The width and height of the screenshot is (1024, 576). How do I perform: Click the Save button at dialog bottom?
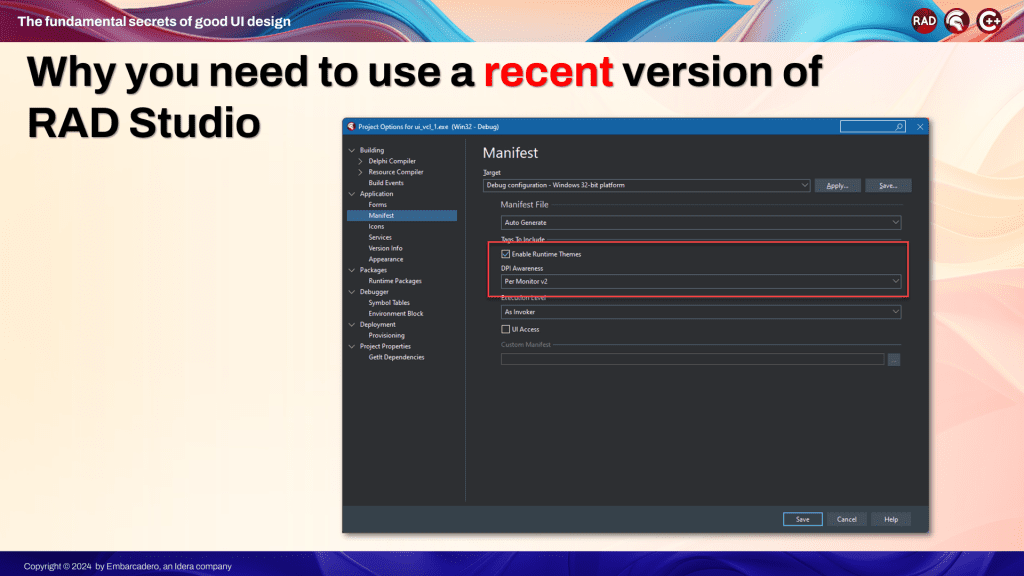(803, 519)
